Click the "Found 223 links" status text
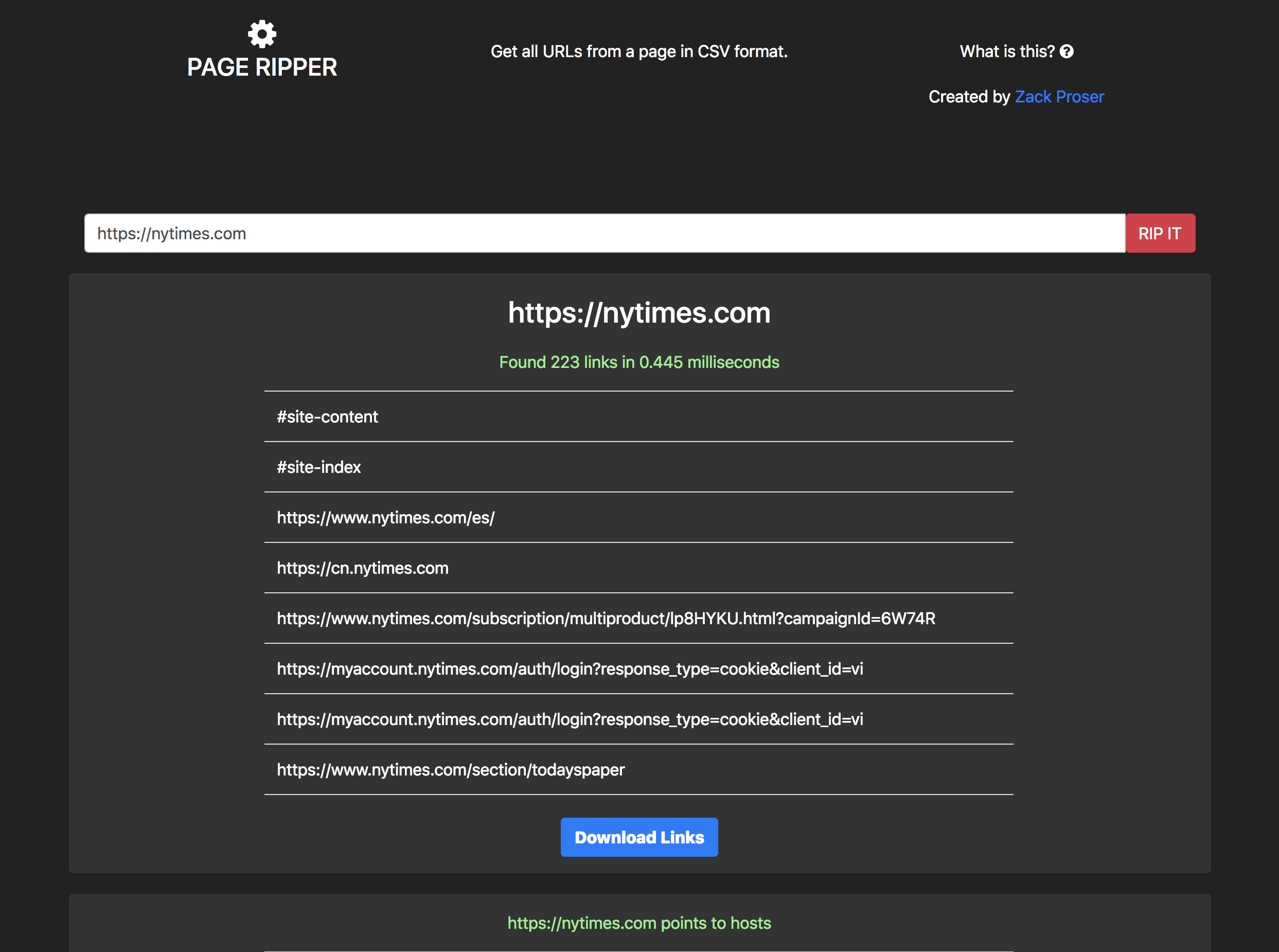Screen dimensions: 1279x952 (x=639, y=362)
